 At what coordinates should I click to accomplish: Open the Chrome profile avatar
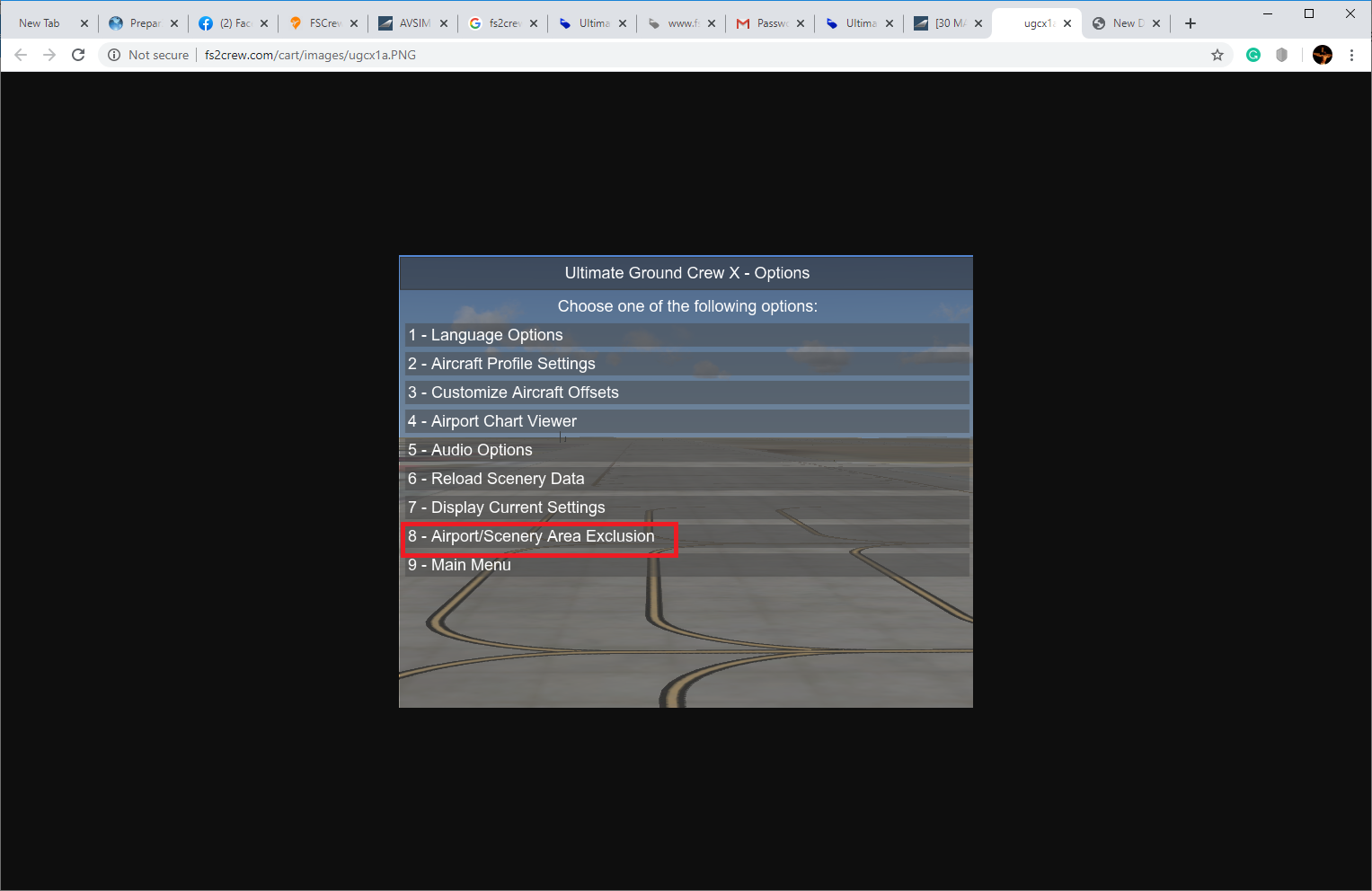(x=1323, y=55)
